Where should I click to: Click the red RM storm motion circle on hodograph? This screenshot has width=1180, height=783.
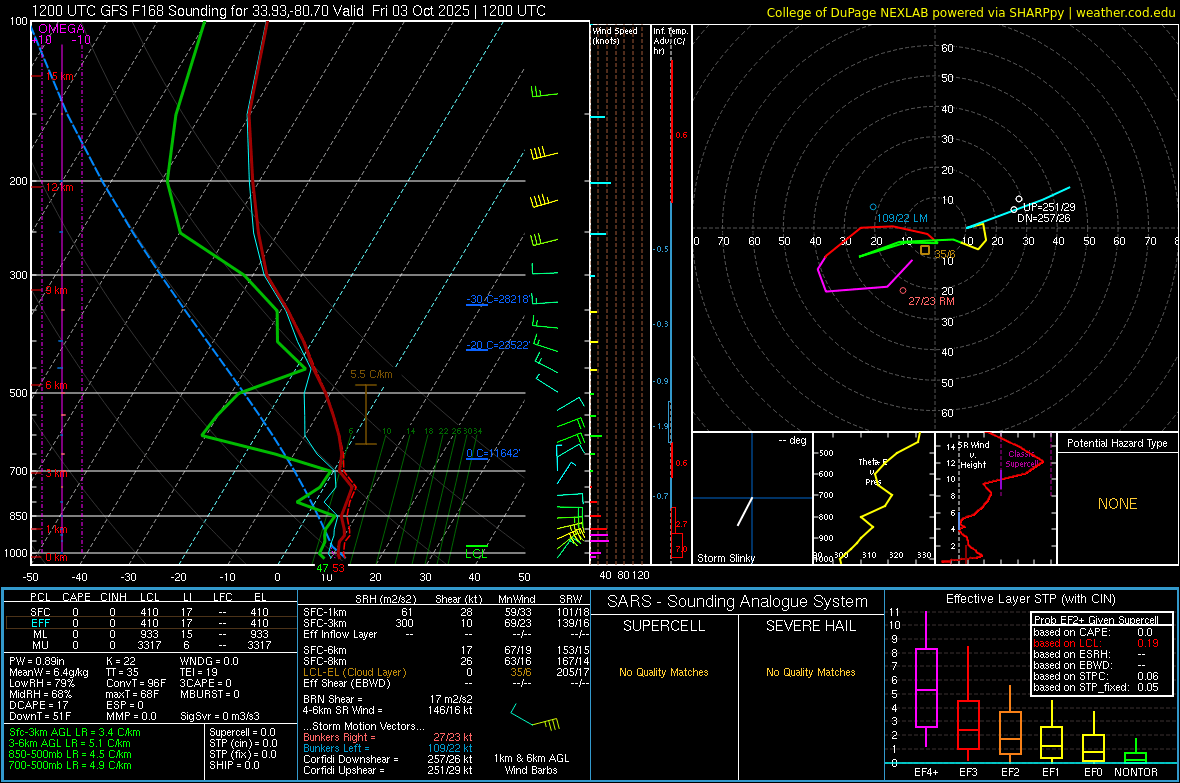tap(903, 291)
